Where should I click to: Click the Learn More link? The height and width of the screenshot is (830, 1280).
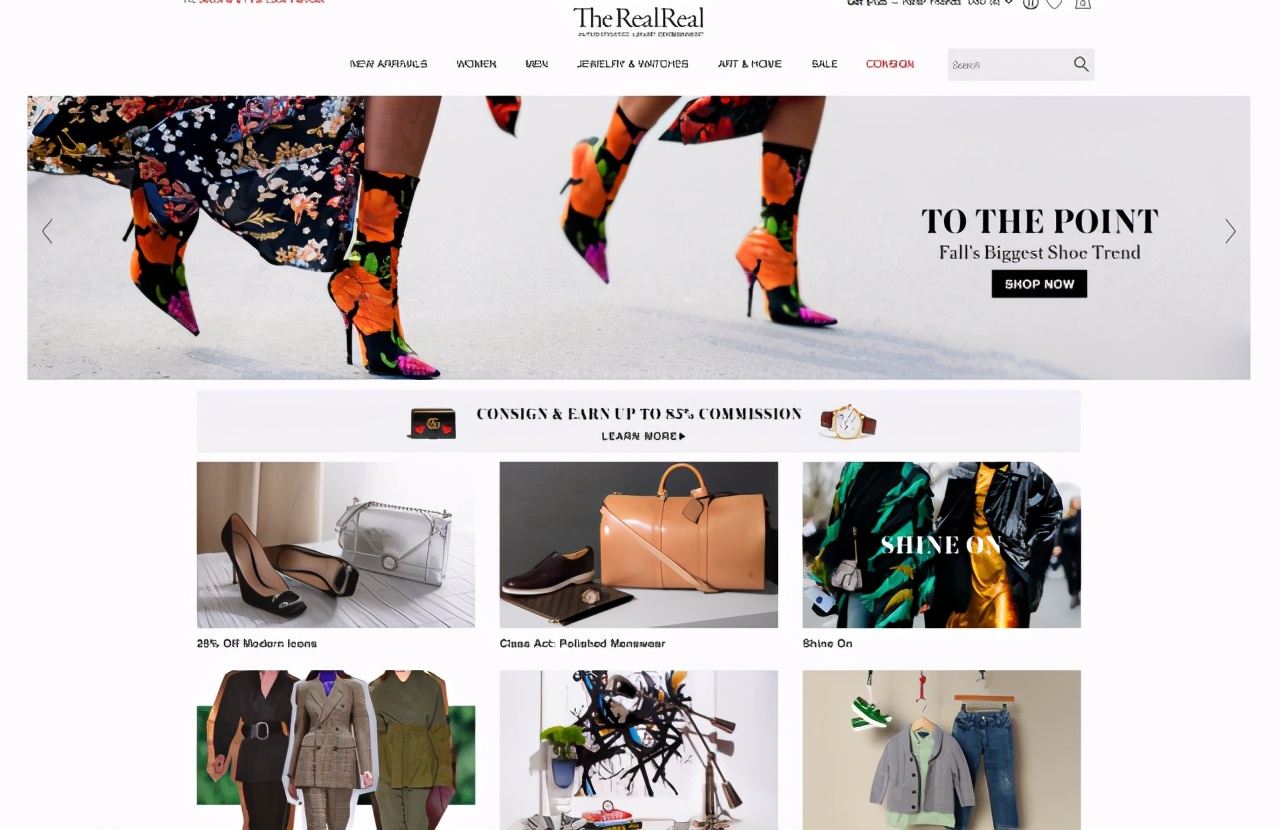pyautogui.click(x=643, y=436)
